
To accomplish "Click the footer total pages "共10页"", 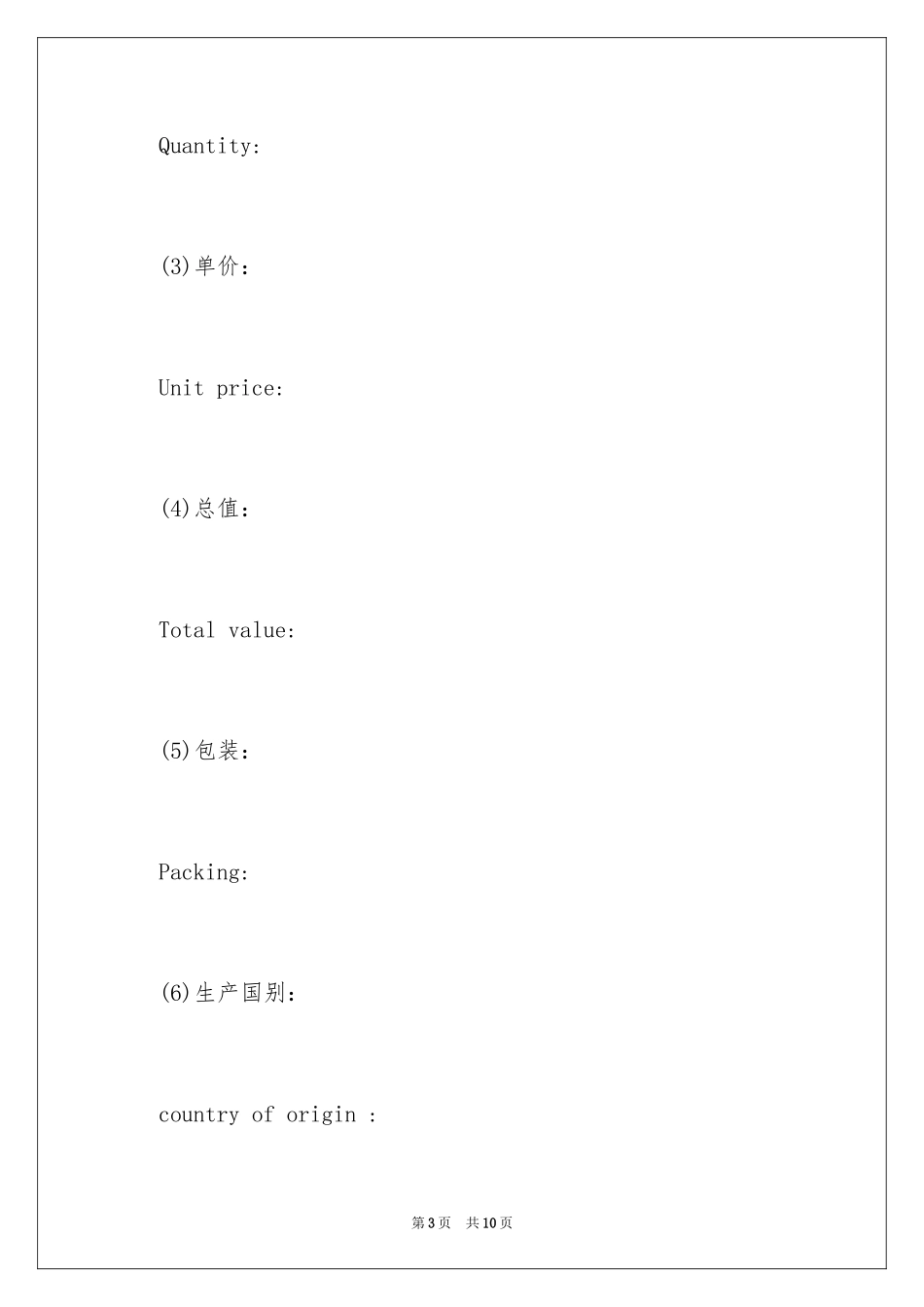I will pyautogui.click(x=489, y=1222).
